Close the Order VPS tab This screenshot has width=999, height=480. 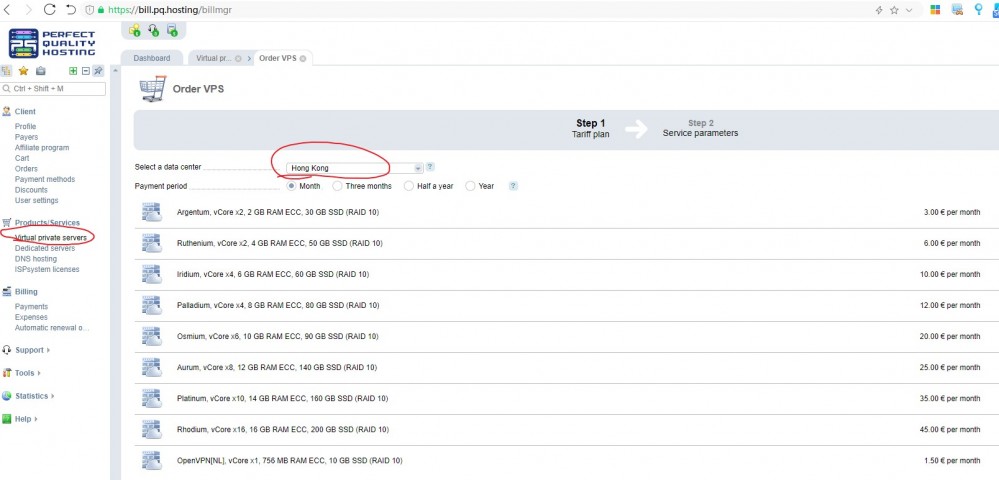(303, 58)
